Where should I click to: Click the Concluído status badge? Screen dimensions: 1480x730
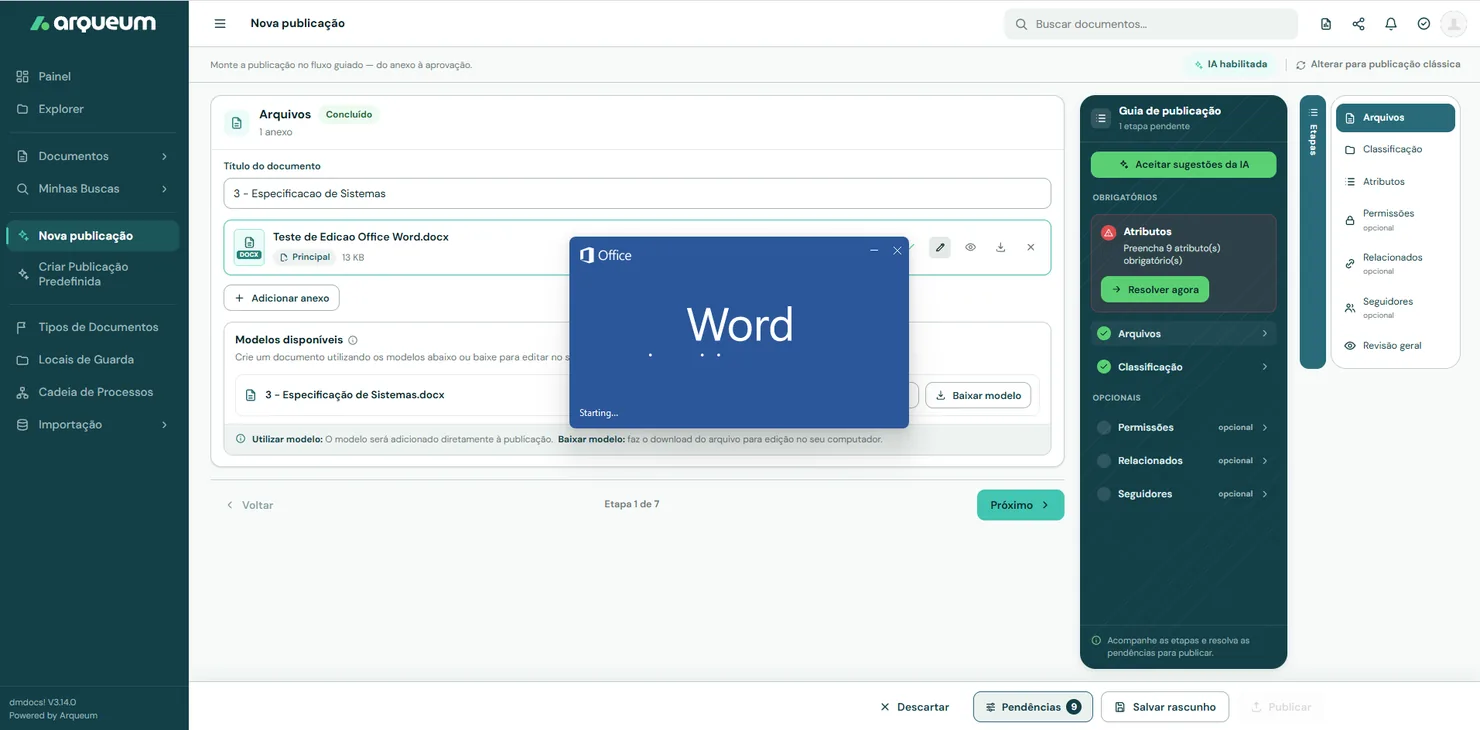point(349,115)
